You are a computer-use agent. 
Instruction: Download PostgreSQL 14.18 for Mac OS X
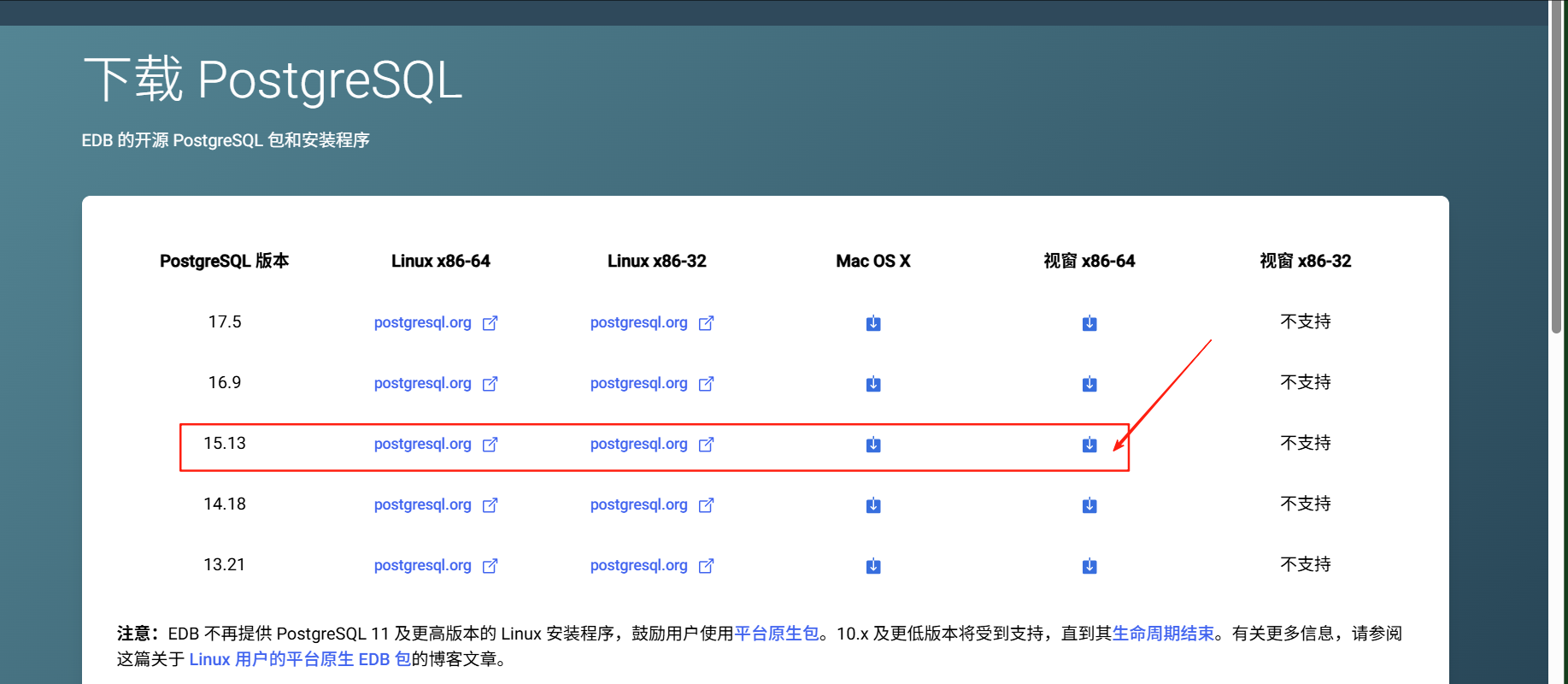[x=873, y=505]
